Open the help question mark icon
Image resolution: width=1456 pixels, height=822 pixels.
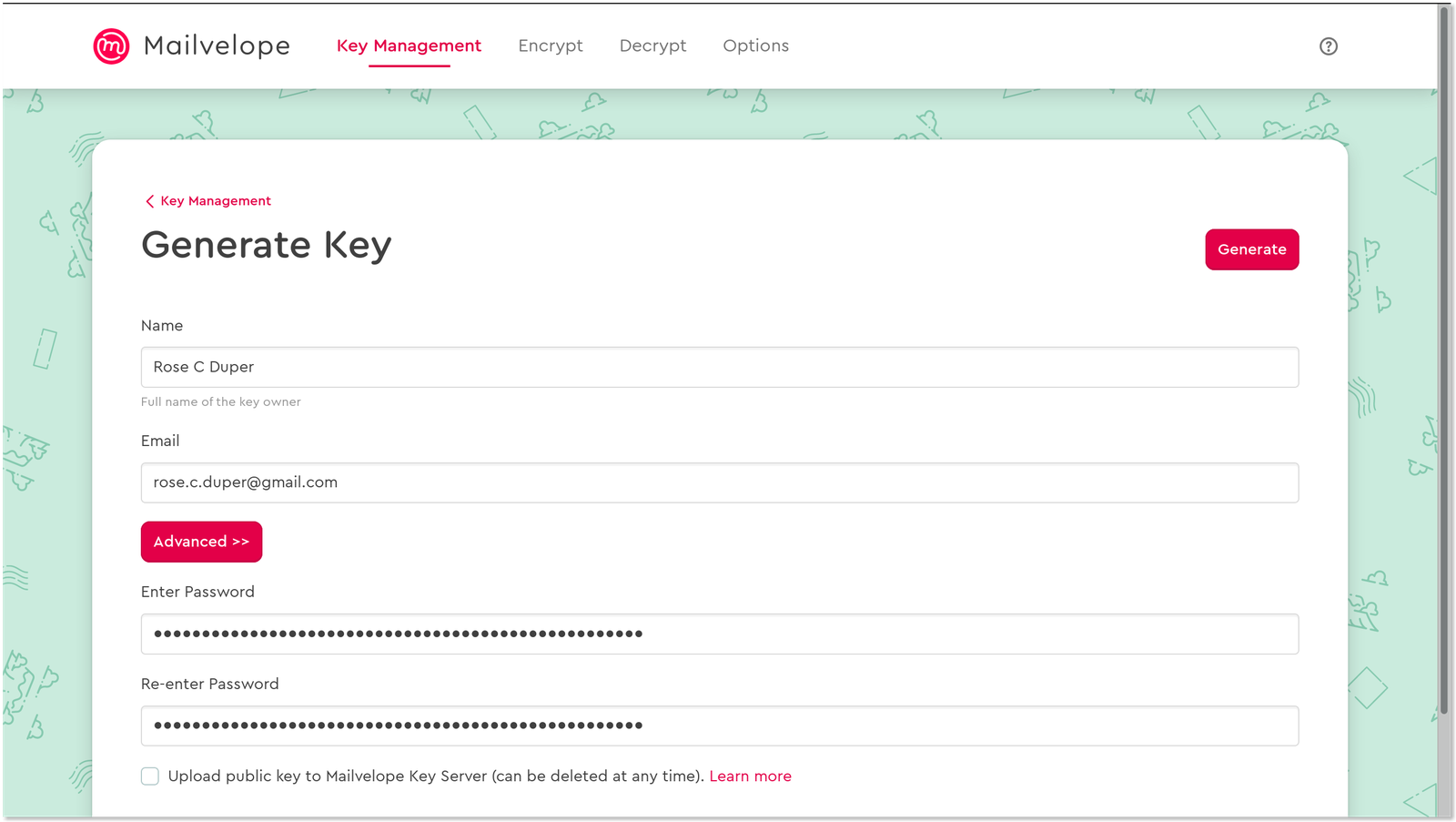pyautogui.click(x=1329, y=46)
